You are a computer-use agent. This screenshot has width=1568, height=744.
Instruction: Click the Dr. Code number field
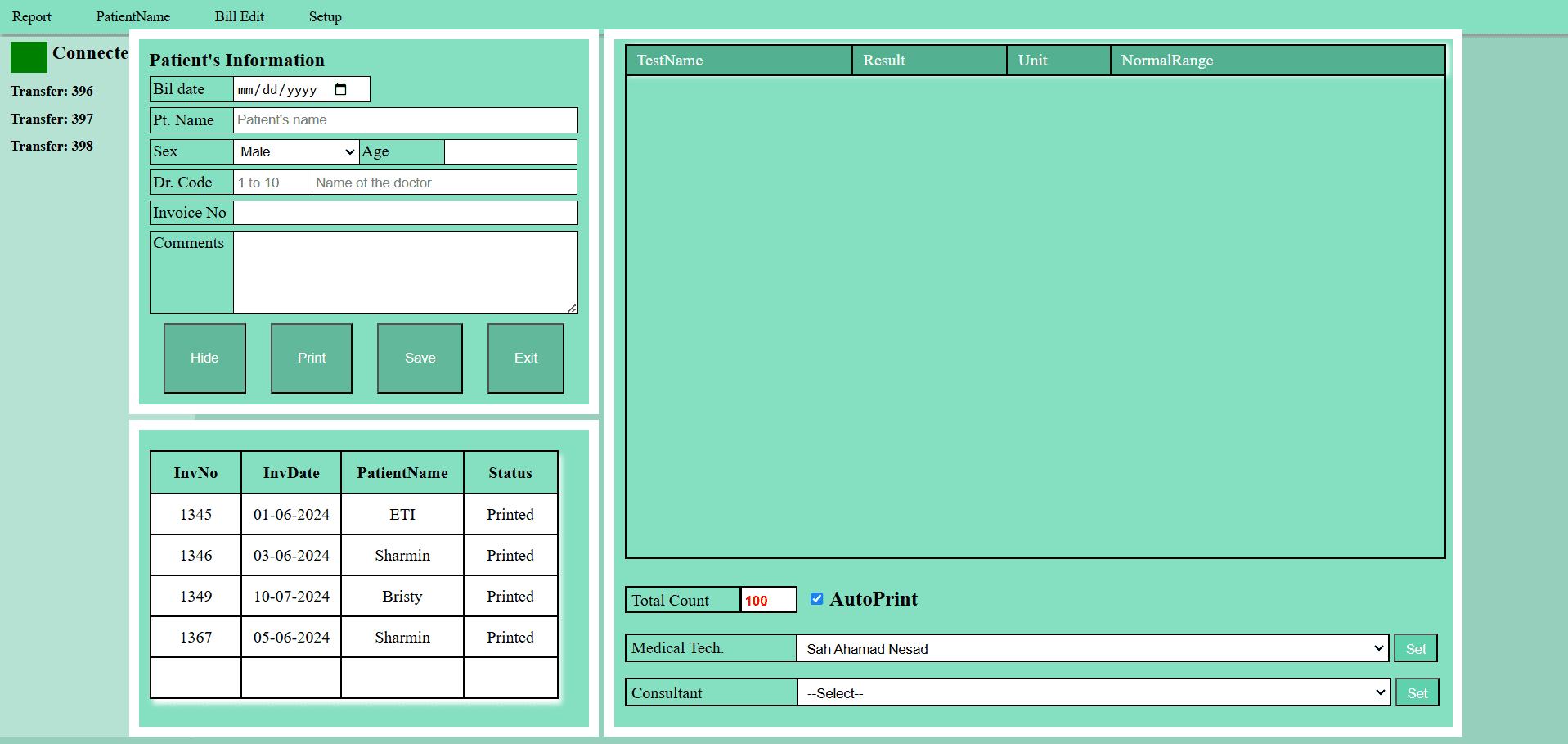point(272,182)
